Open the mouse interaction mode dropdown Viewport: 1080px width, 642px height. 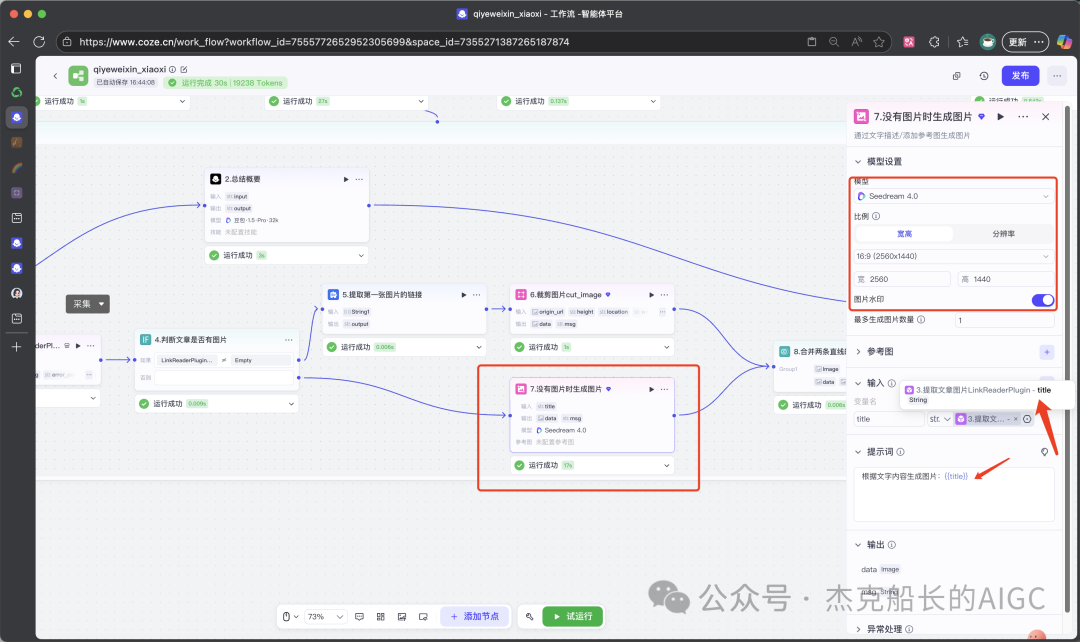(290, 617)
